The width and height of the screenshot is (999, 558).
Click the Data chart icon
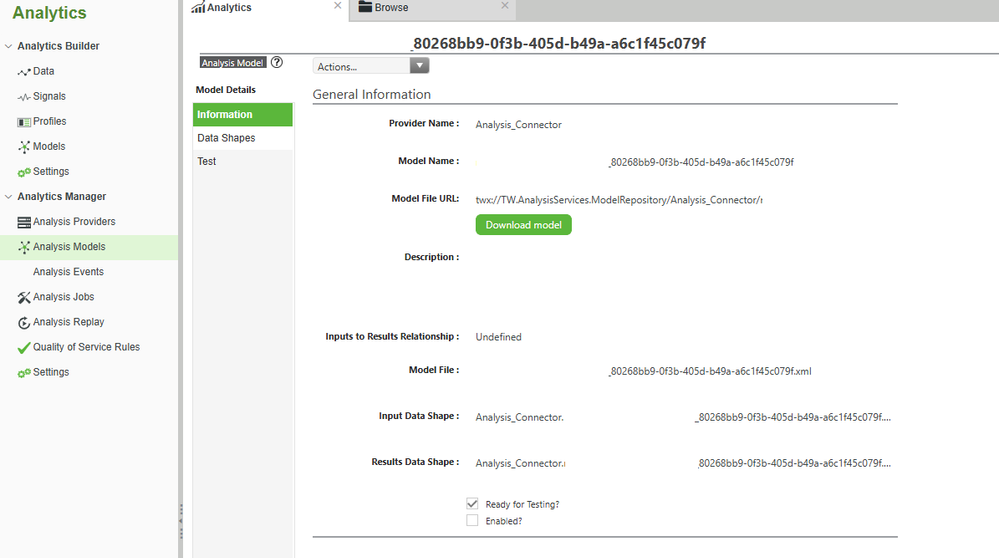(x=24, y=72)
